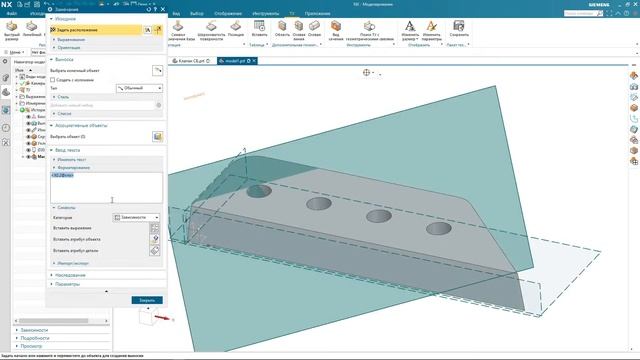This screenshot has height=360, width=640.
Task: Toggle fullscreen icon near command search
Action: (610, 13)
